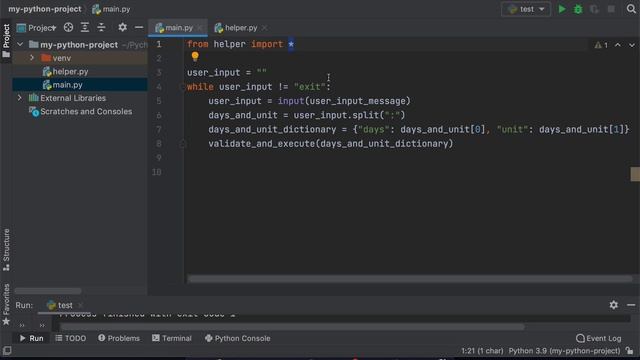Image resolution: width=640 pixels, height=360 pixels.
Task: Click the Run output horizontal scrollbar
Action: click(292, 327)
